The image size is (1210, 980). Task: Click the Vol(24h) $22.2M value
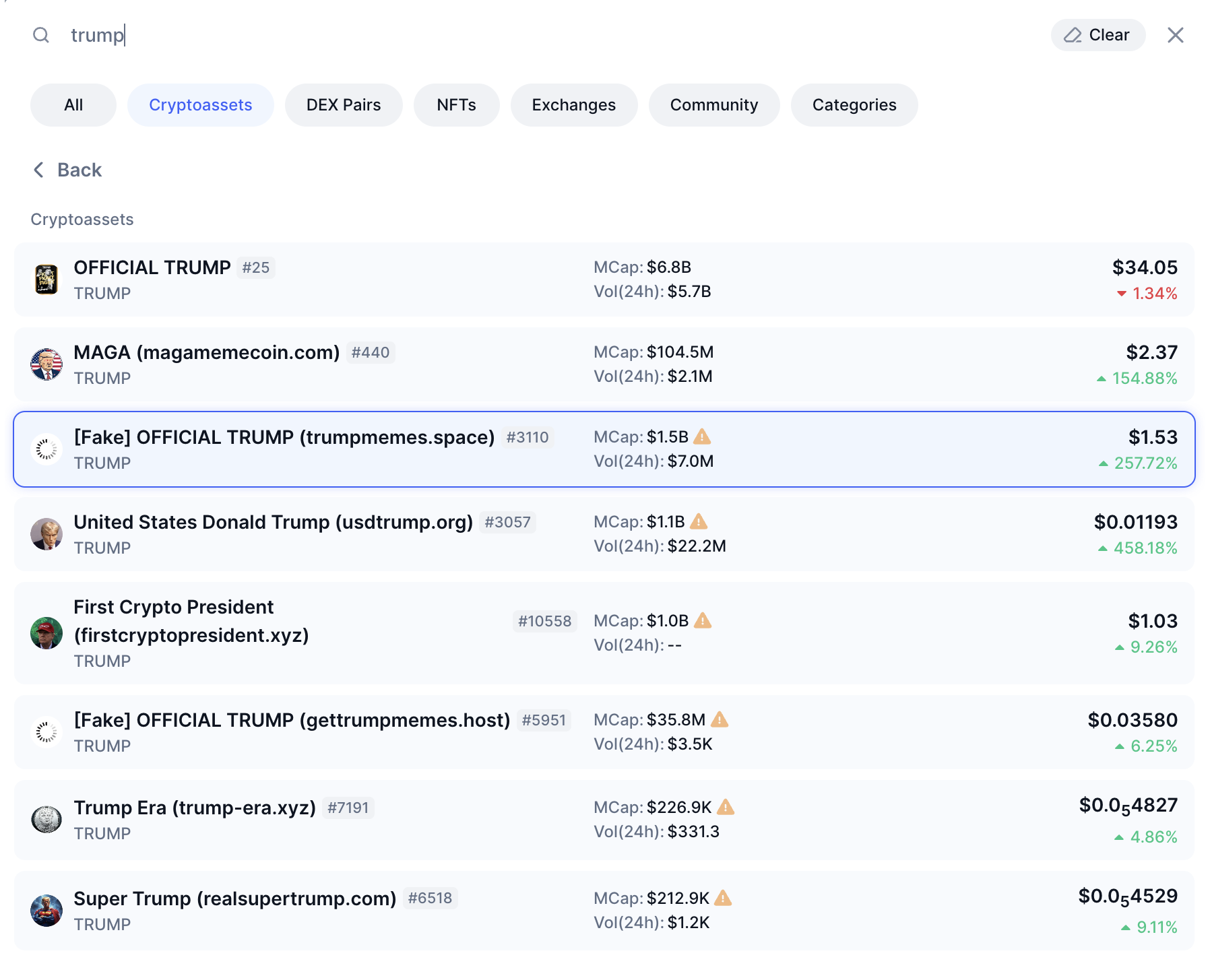697,546
